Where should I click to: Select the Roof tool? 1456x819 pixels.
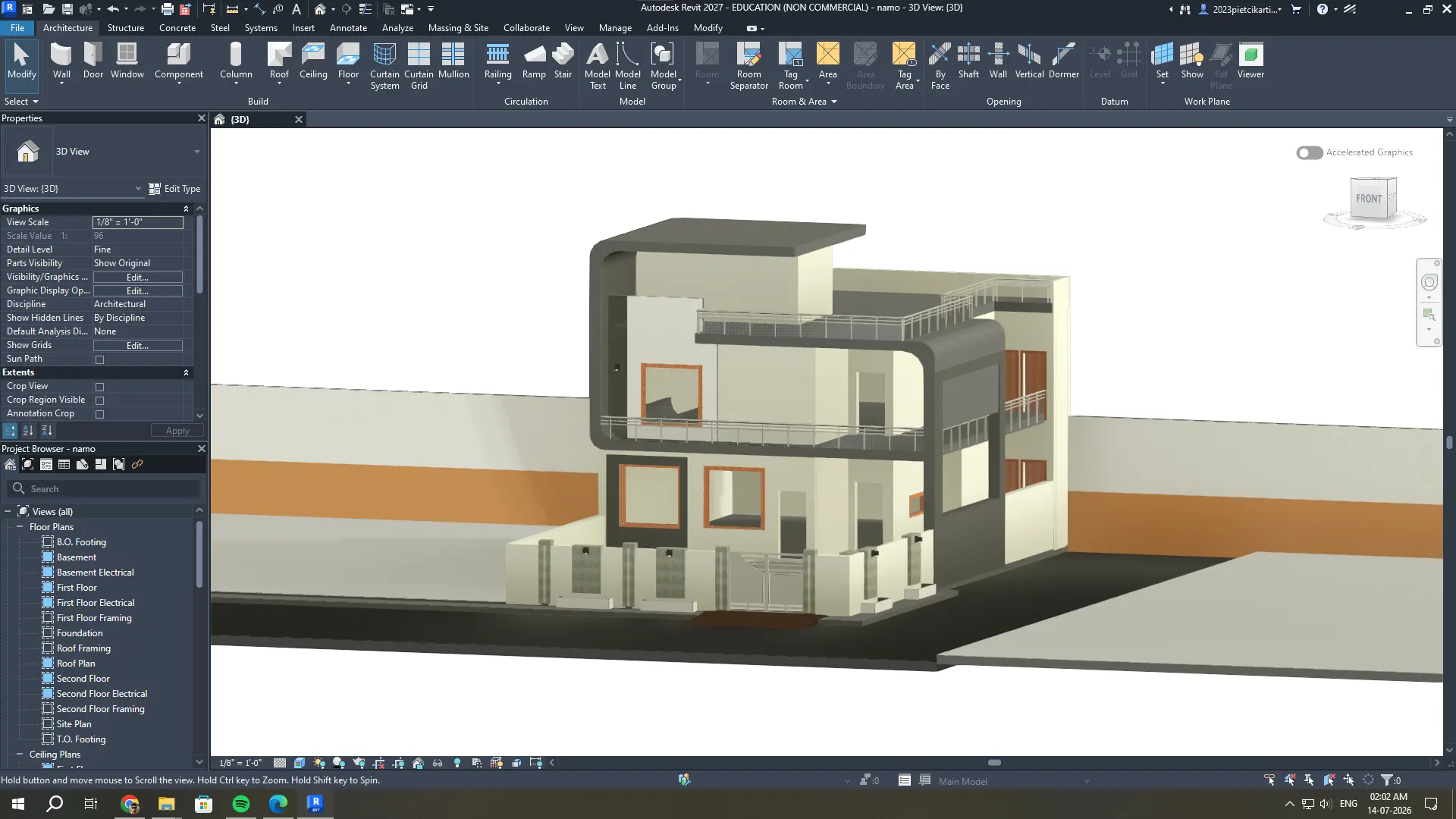click(x=279, y=61)
